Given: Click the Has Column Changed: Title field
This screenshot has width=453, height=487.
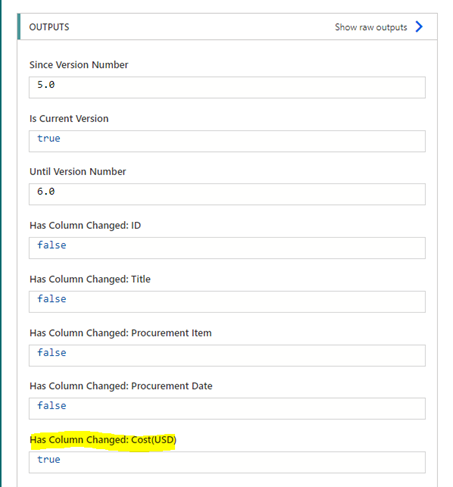Looking at the screenshot, I should 227,302.
